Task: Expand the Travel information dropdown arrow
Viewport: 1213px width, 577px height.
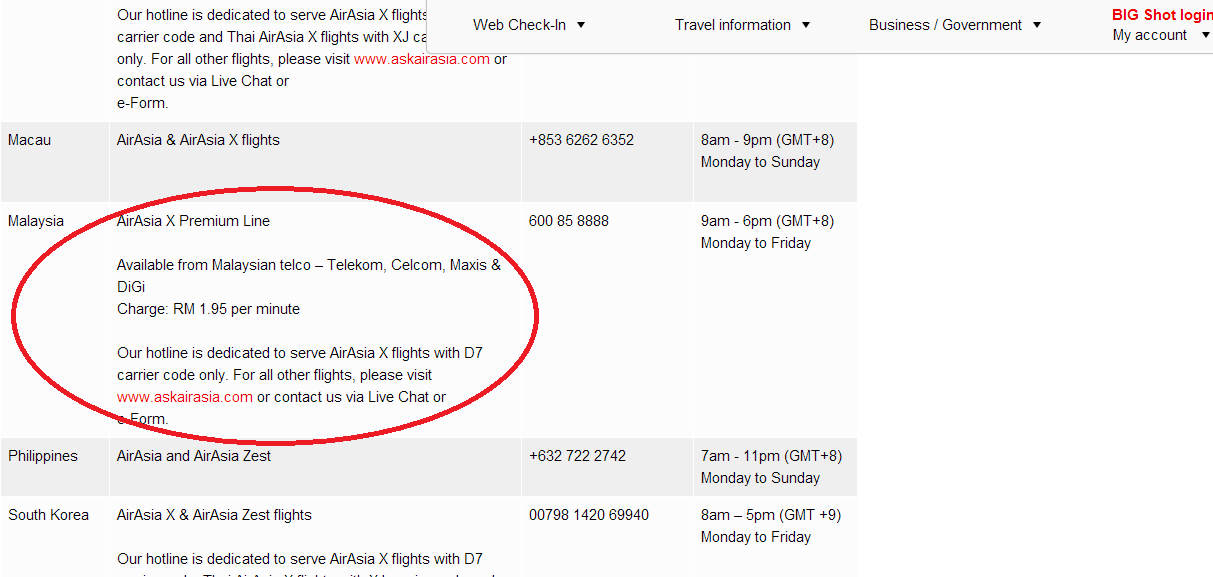Action: [806, 25]
